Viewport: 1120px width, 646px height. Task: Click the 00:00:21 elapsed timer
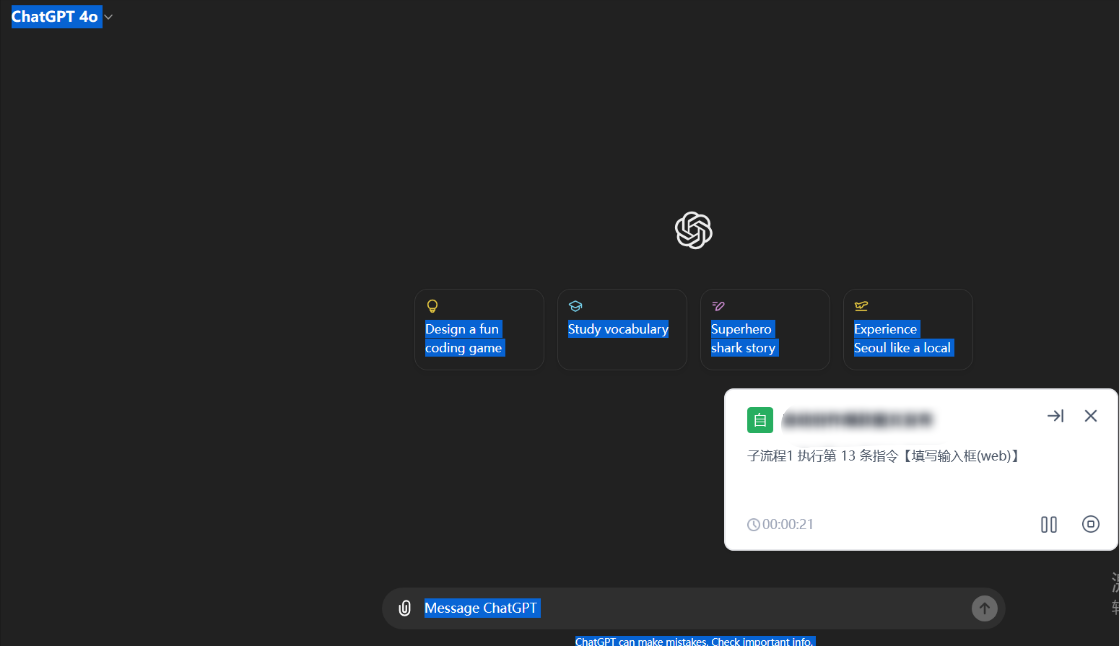(x=780, y=525)
